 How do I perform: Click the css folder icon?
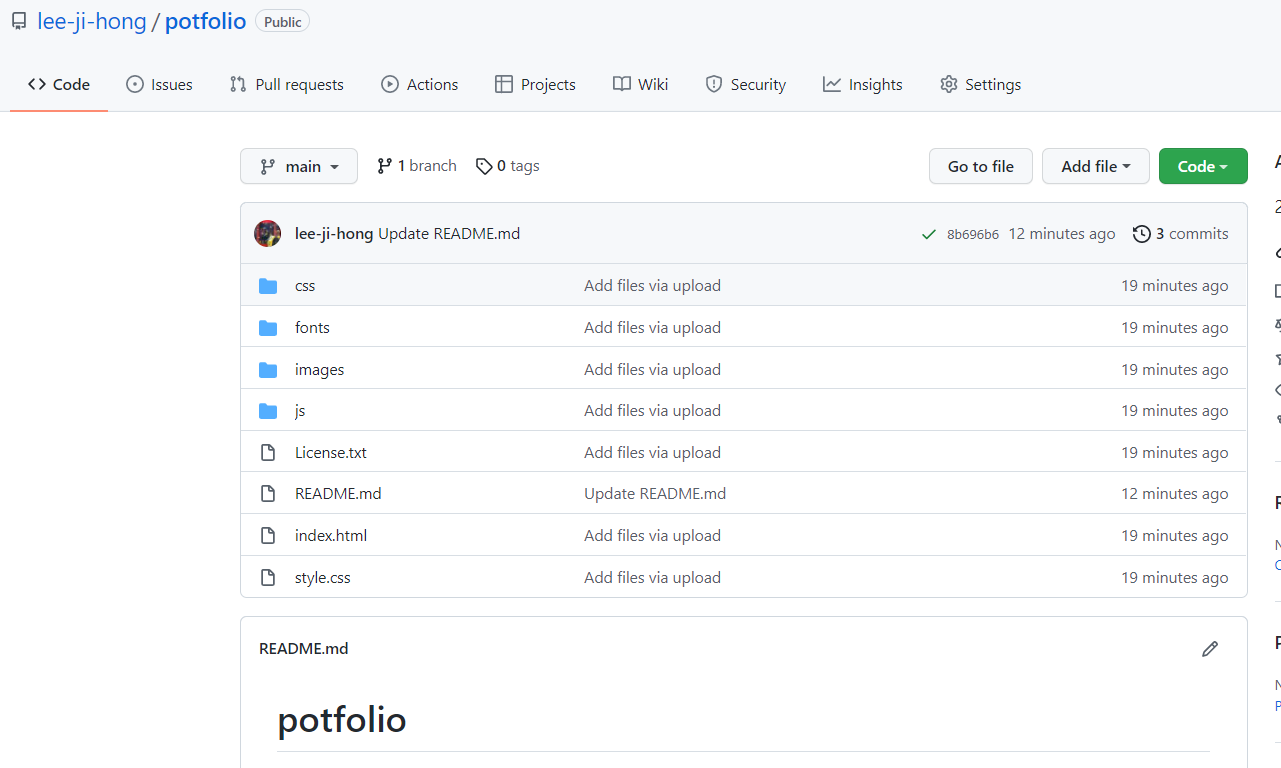point(268,286)
